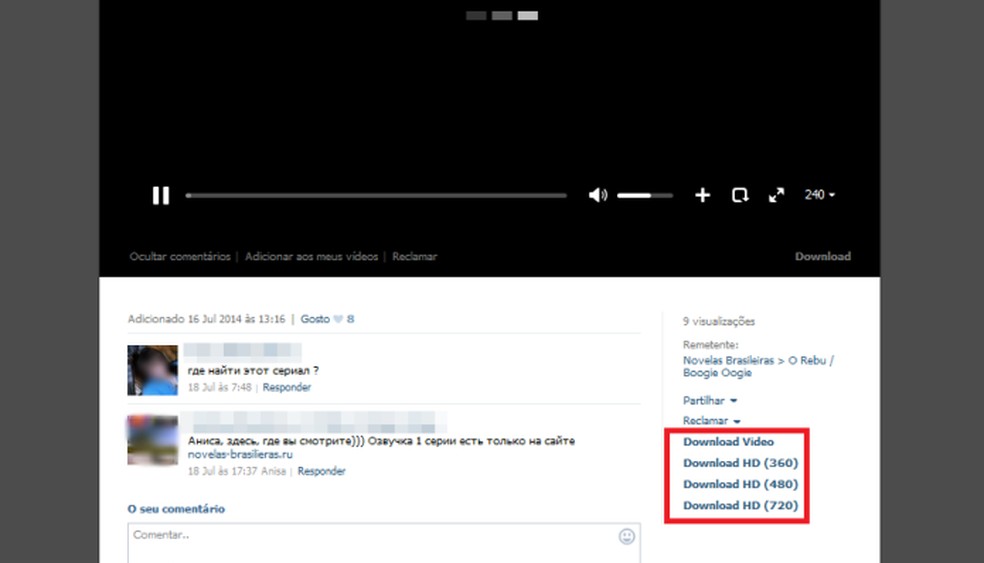
Task: Open second commenter's avatar thumbnail
Action: pyautogui.click(x=152, y=440)
